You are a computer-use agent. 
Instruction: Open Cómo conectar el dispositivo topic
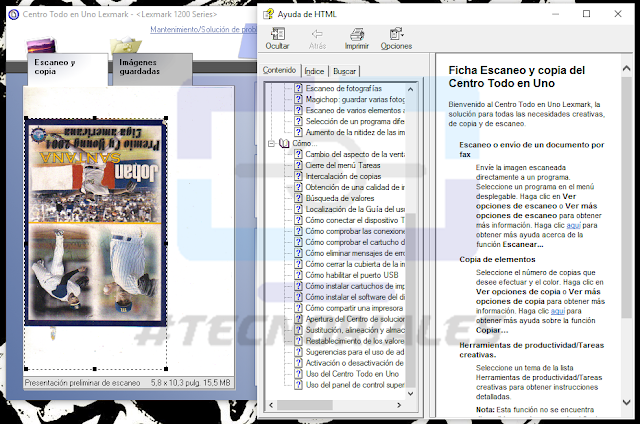(355, 220)
